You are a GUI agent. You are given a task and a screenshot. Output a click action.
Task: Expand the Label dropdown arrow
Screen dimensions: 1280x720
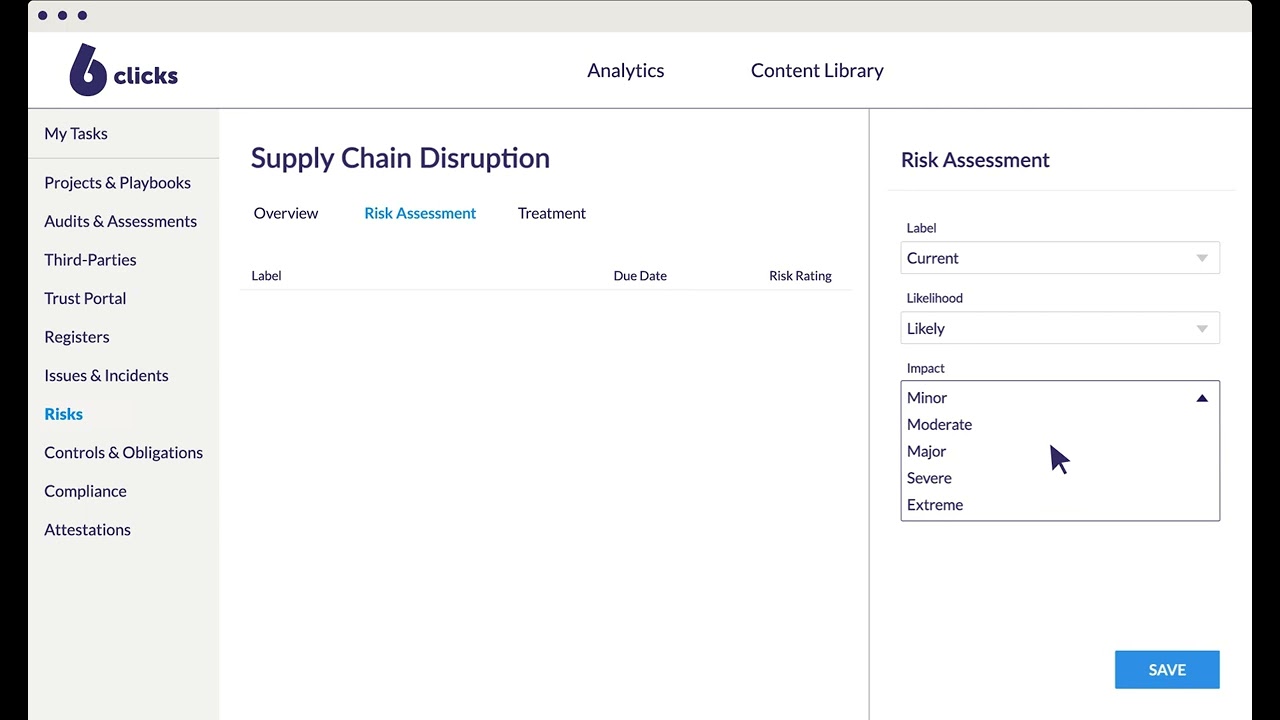coord(1202,258)
